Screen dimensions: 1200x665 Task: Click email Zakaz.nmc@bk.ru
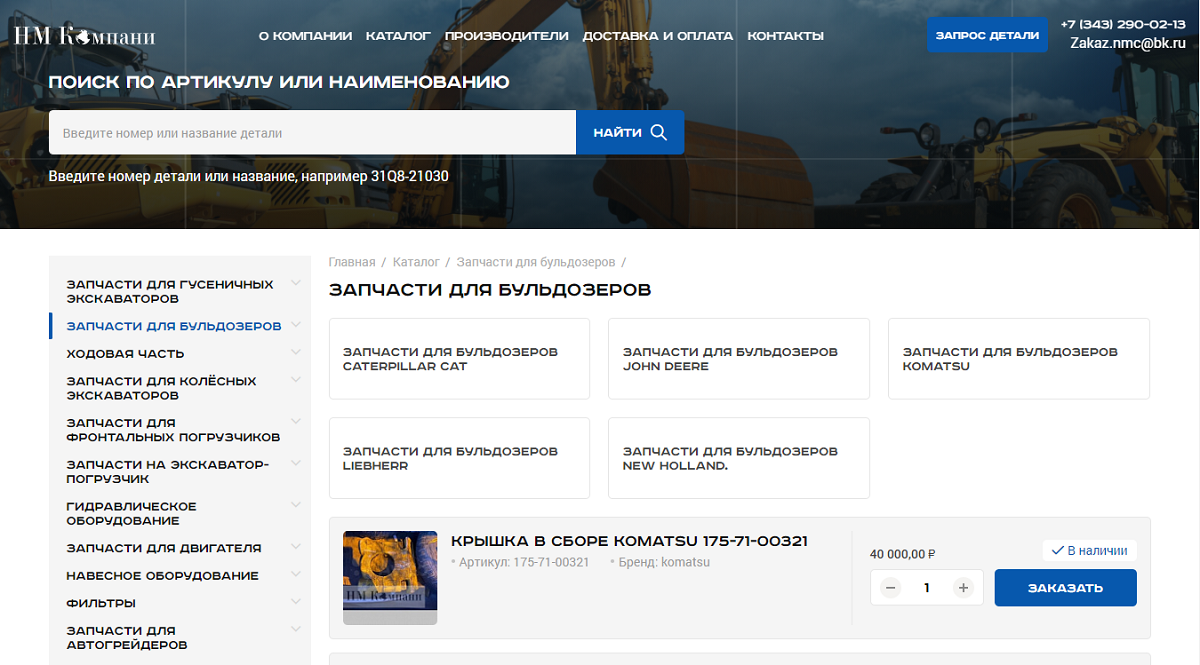pos(1128,43)
